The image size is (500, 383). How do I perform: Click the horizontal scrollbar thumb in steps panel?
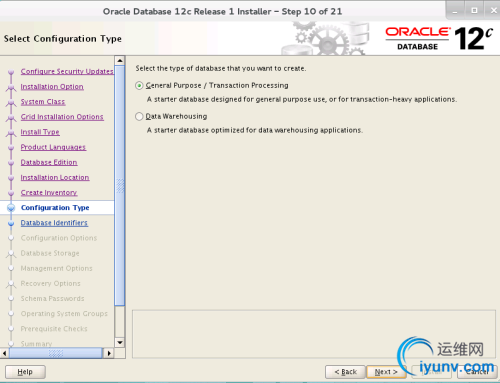click(x=56, y=353)
